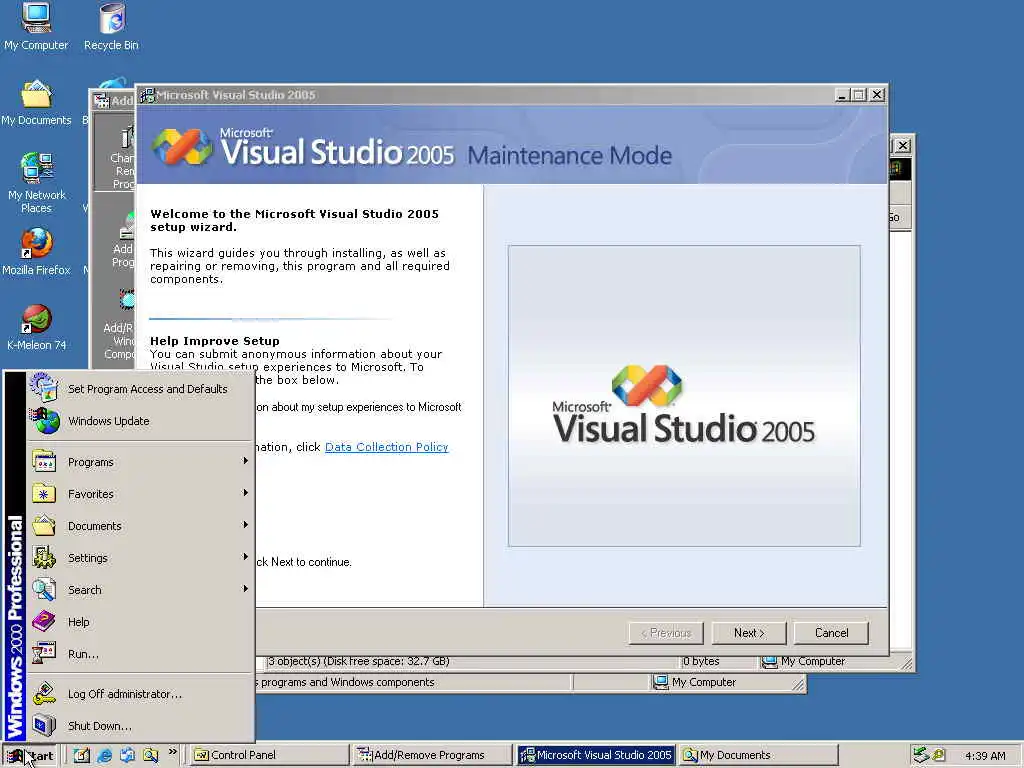
Task: Click the disk free space status text
Action: coord(359,662)
